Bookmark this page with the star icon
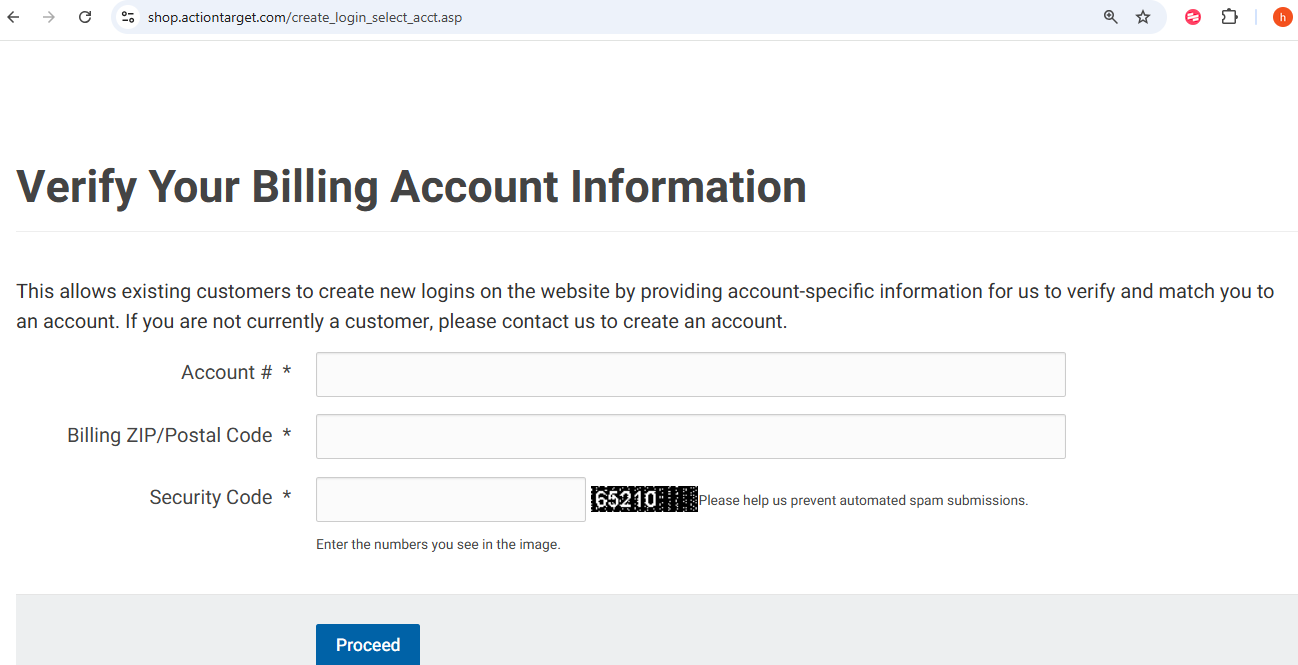This screenshot has width=1298, height=665. click(1143, 17)
